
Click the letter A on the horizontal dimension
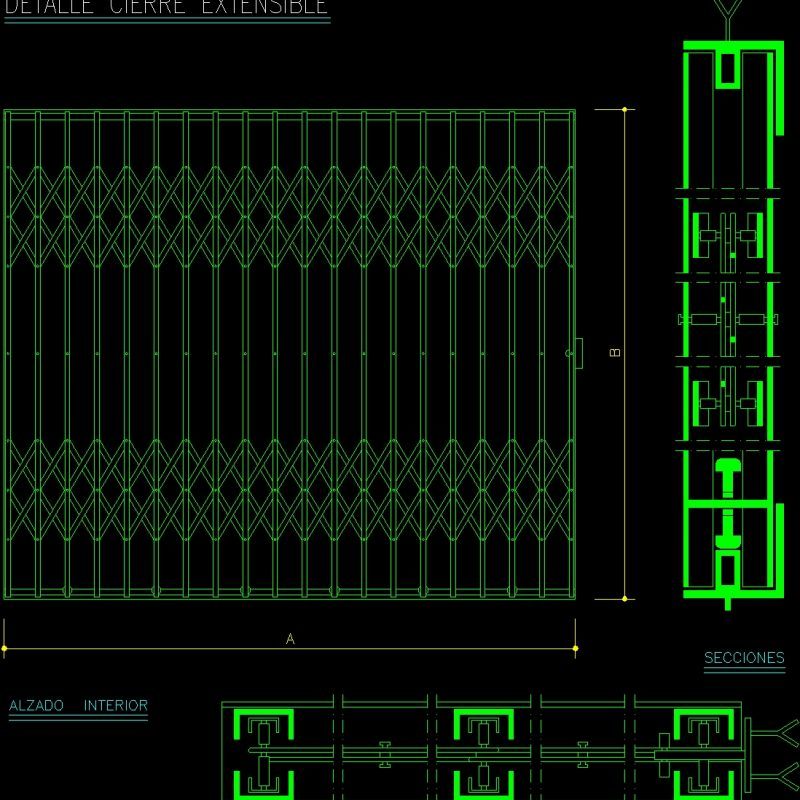(x=290, y=635)
